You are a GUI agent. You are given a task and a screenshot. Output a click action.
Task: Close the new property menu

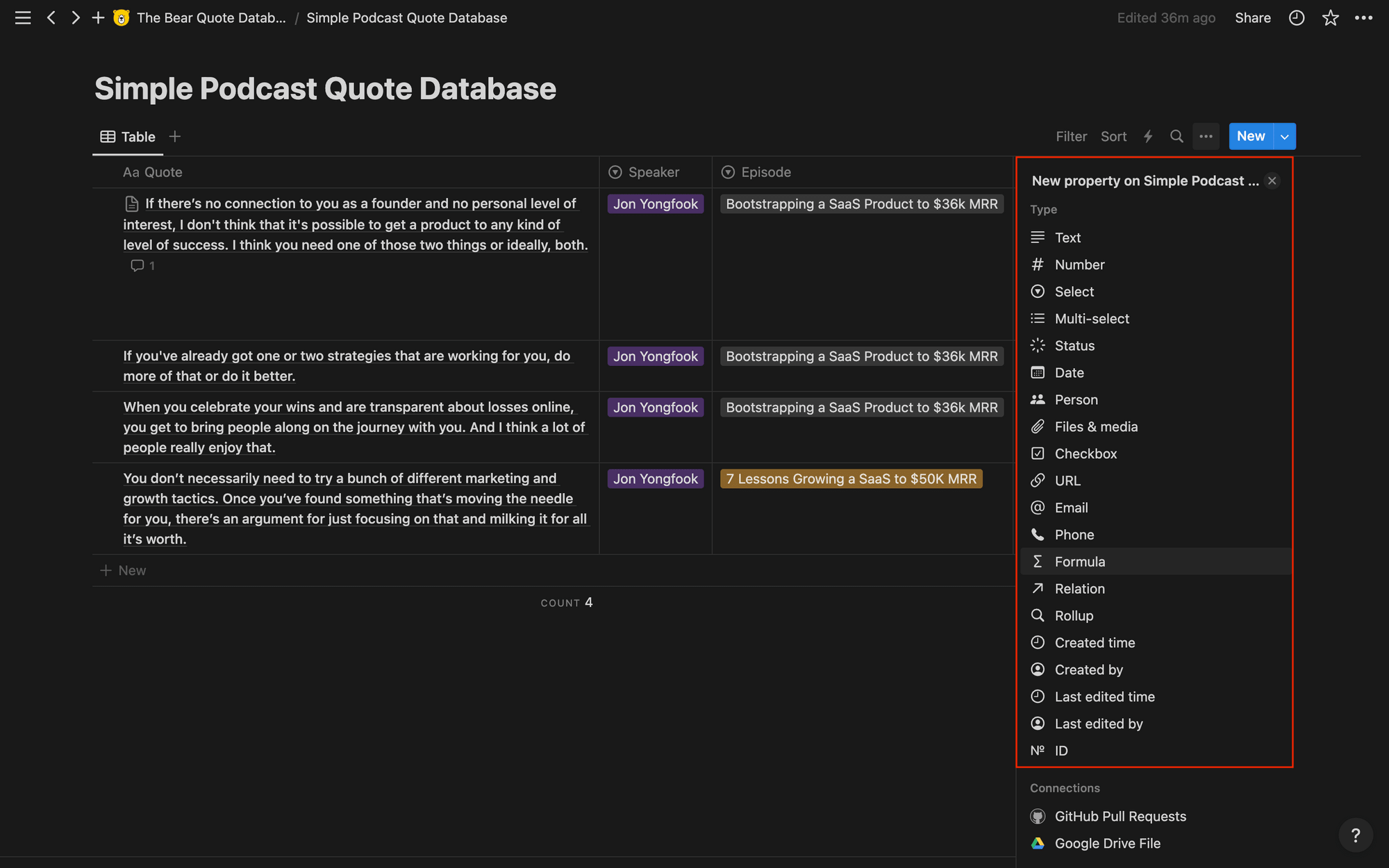pyautogui.click(x=1272, y=181)
